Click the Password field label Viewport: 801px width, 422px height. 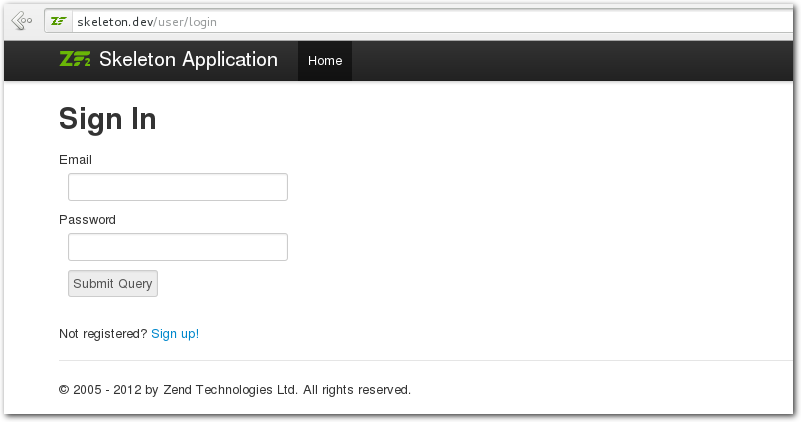pos(87,220)
